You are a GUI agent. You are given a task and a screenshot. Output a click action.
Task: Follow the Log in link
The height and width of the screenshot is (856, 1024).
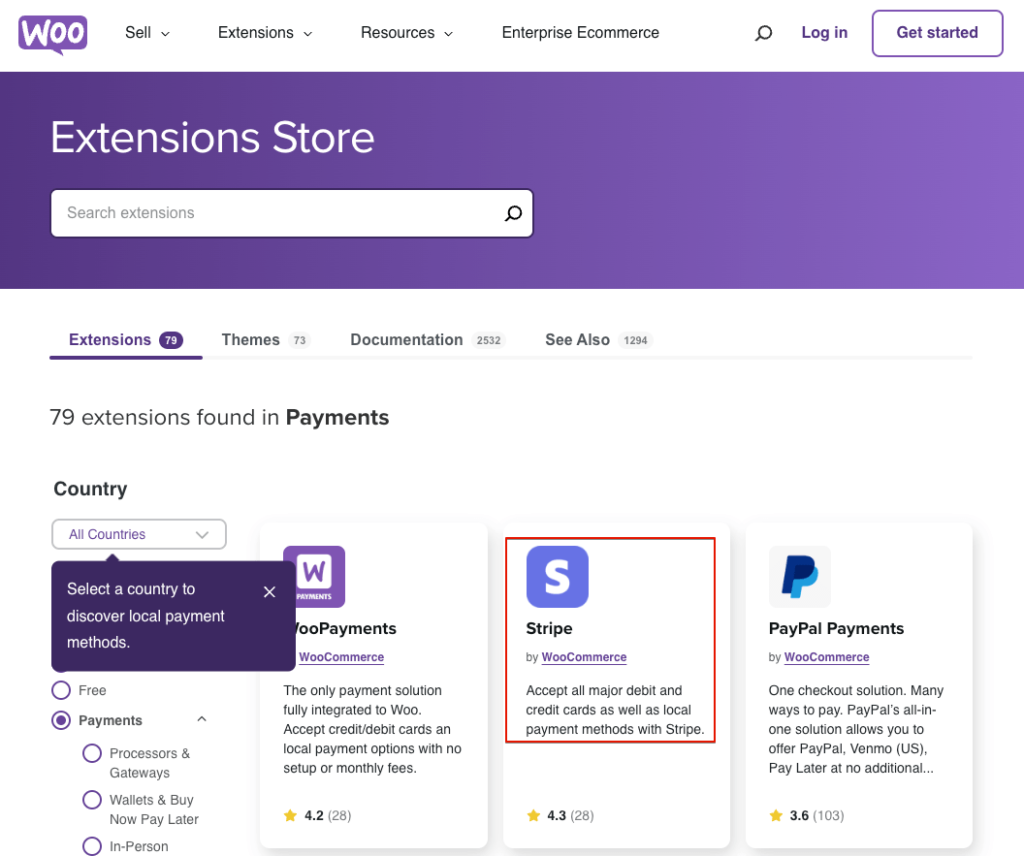[824, 33]
